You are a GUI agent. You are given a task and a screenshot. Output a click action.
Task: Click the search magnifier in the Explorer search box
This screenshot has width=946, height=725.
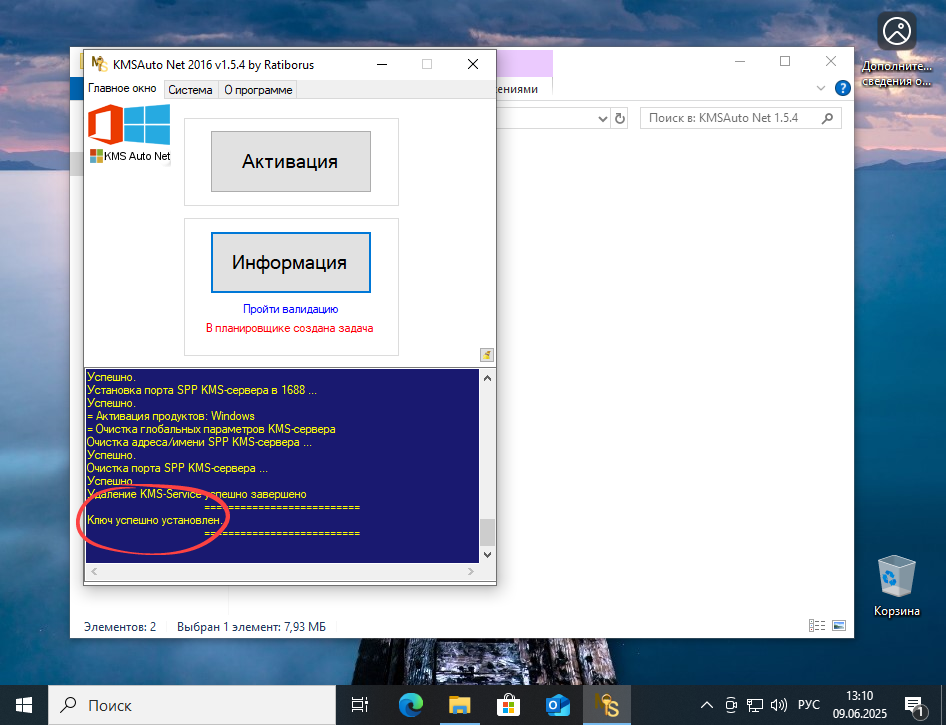826,117
